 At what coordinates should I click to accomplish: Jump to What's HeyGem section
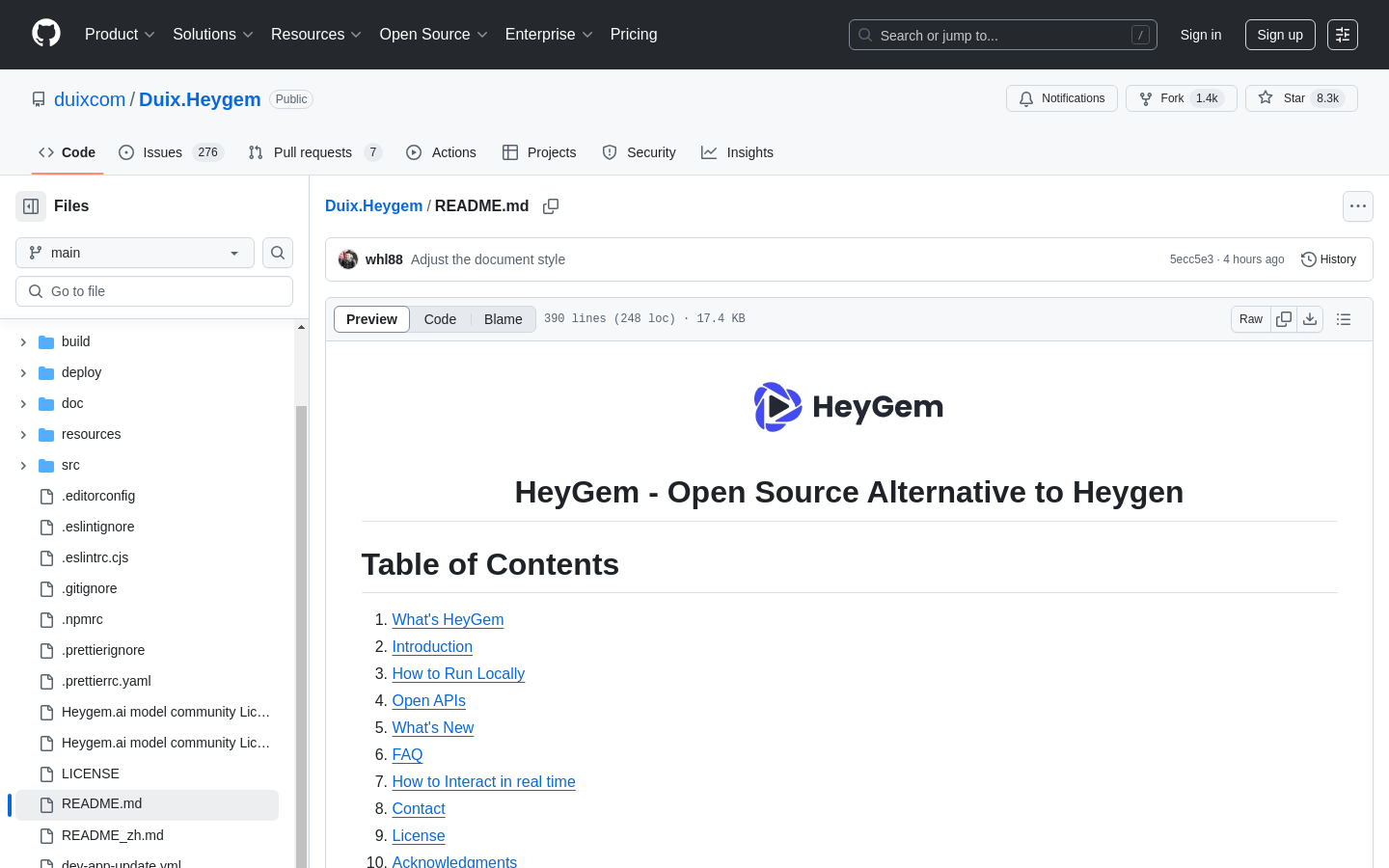(448, 619)
